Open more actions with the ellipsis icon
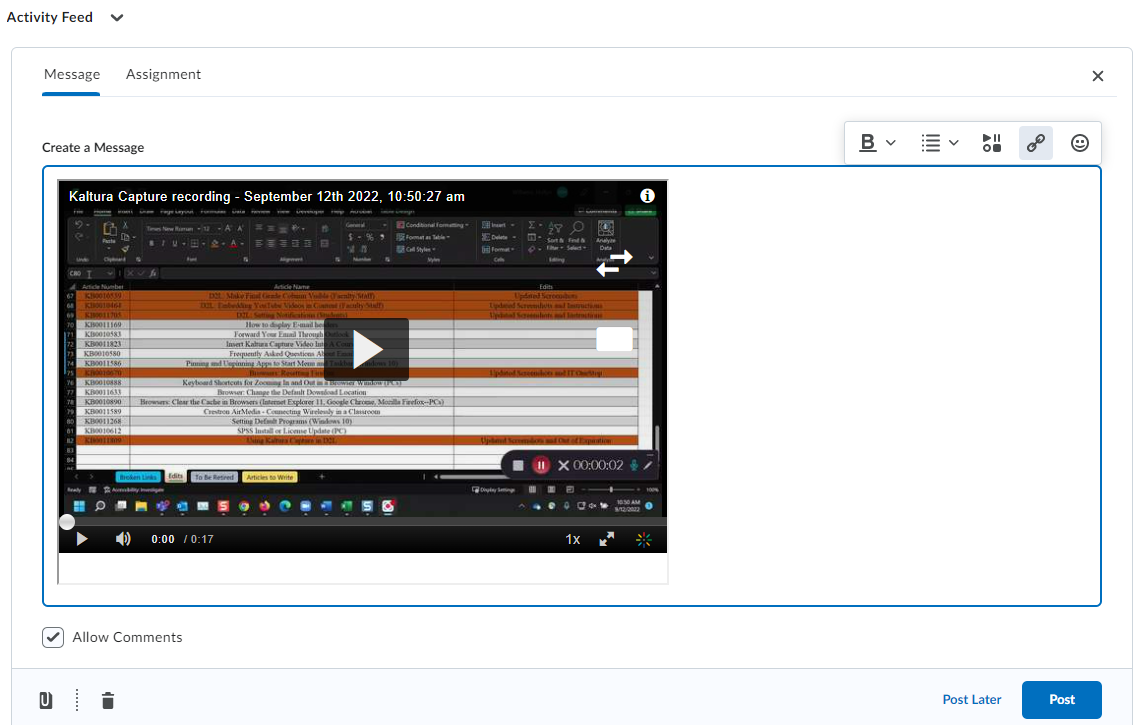 [75, 700]
